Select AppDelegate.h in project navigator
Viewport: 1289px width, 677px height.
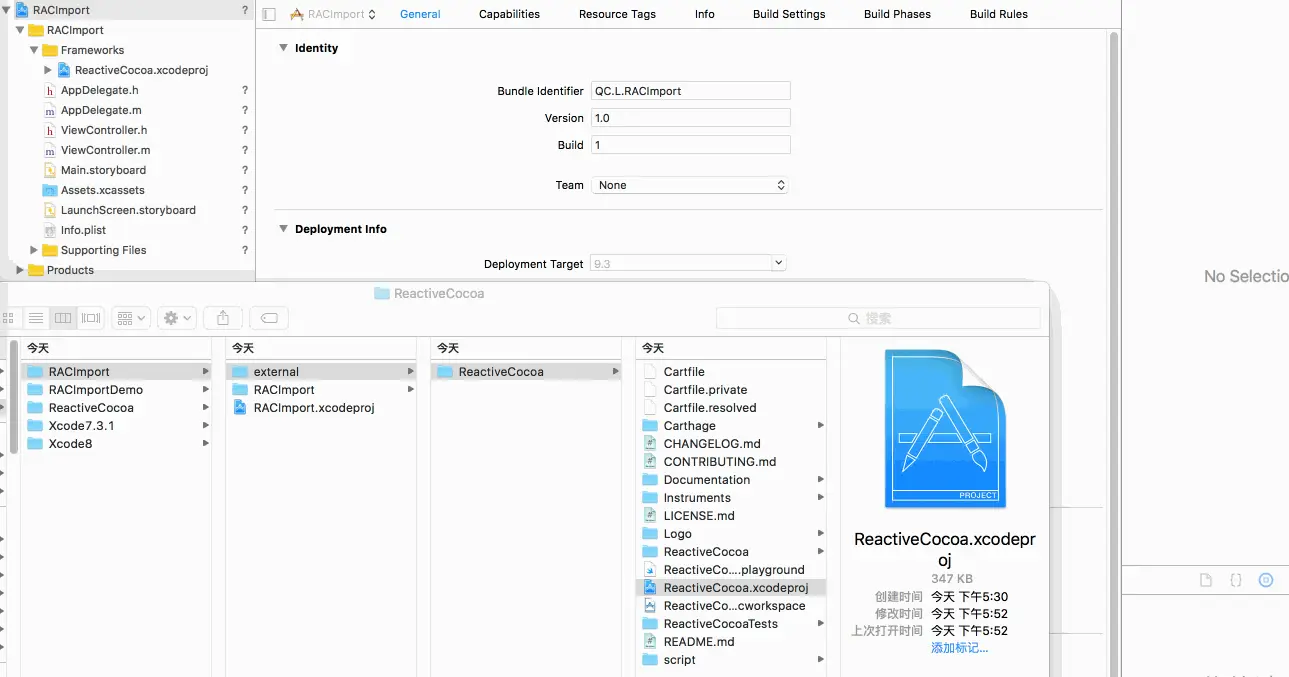[x=99, y=90]
